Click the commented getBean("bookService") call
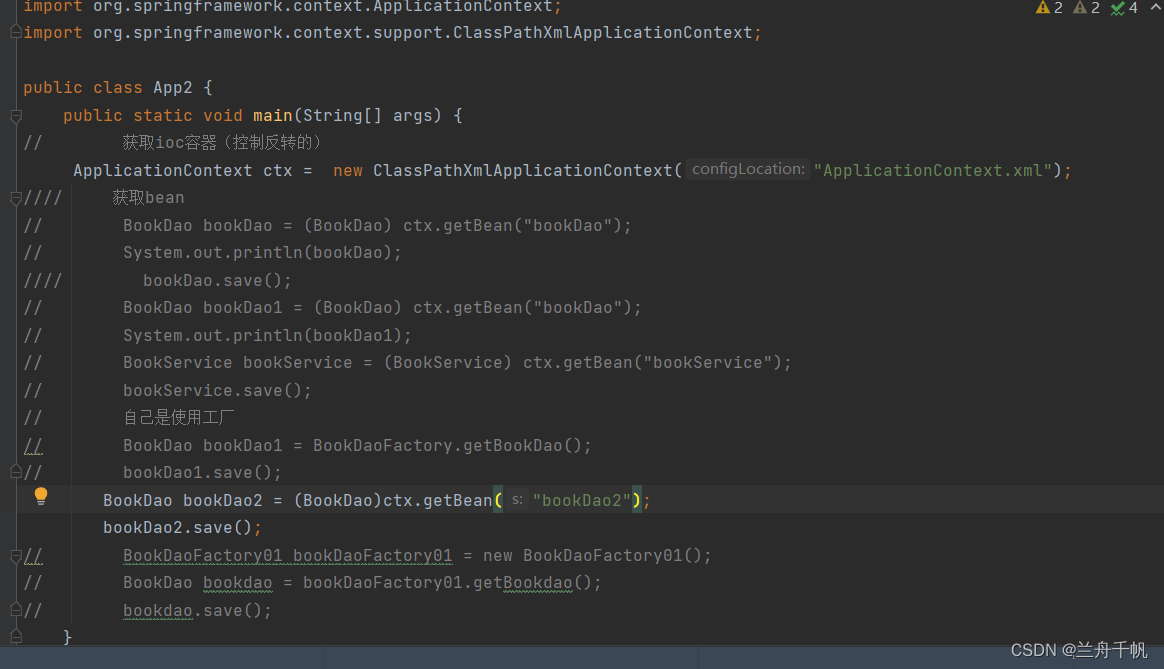This screenshot has width=1164, height=669. pyautogui.click(x=657, y=363)
